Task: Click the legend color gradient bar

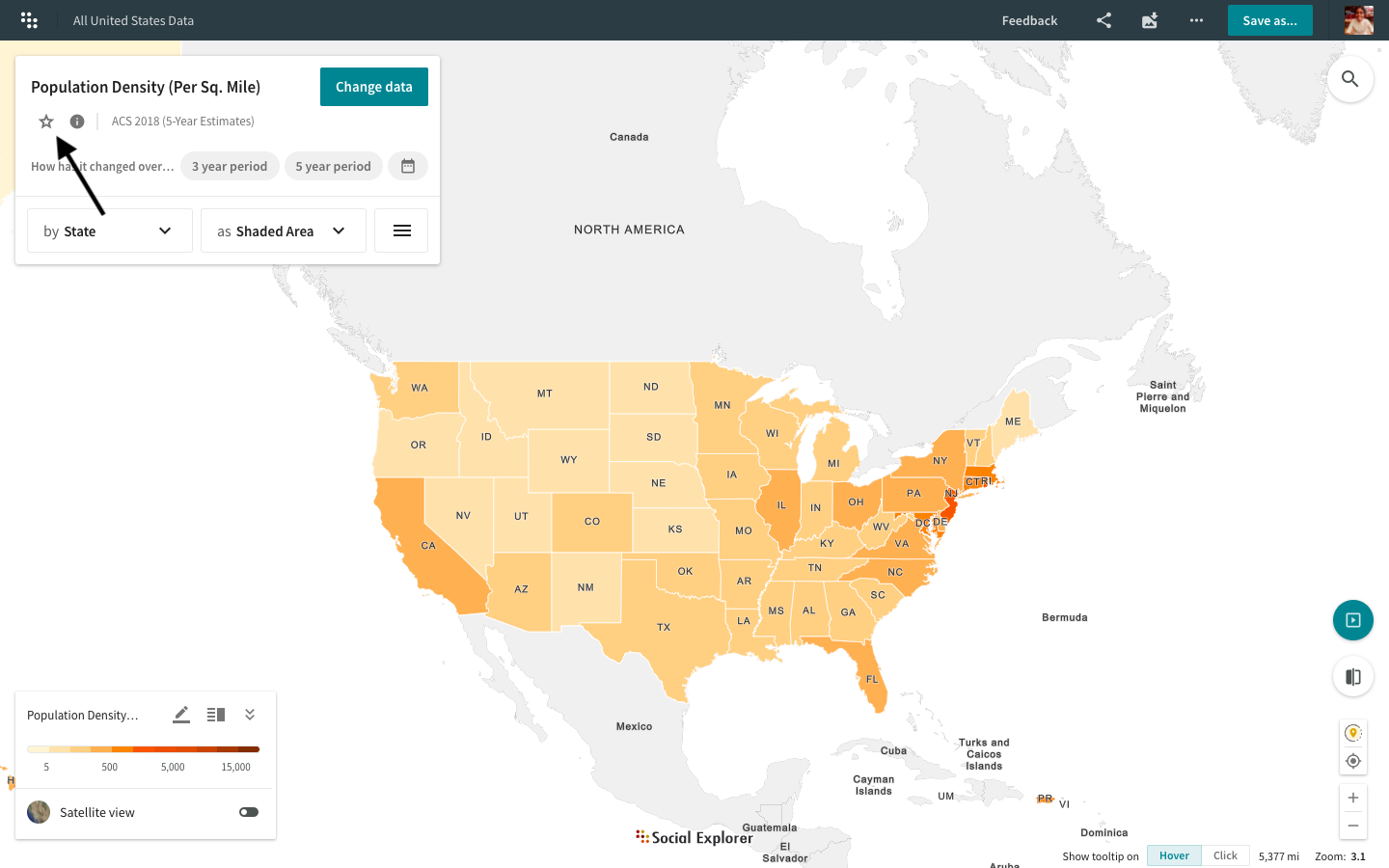Action: (x=143, y=748)
